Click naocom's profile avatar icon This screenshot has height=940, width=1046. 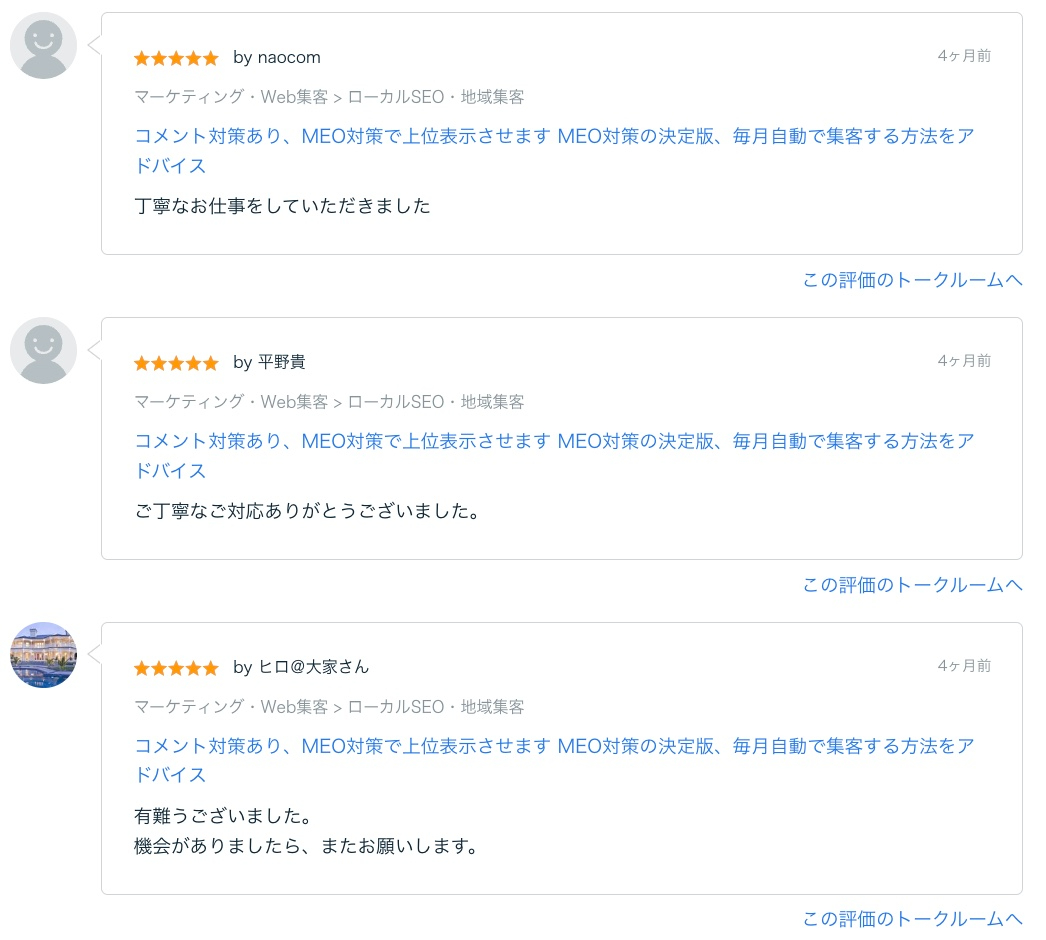(43, 45)
